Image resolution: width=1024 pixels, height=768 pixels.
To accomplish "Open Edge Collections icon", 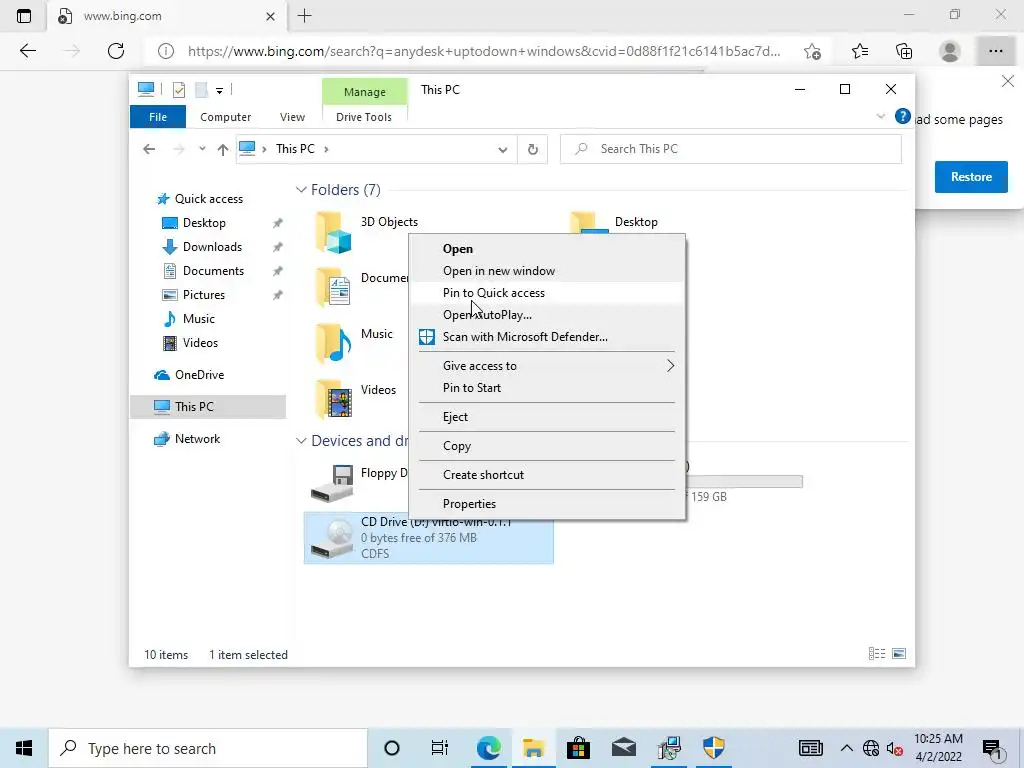I will coord(904,51).
